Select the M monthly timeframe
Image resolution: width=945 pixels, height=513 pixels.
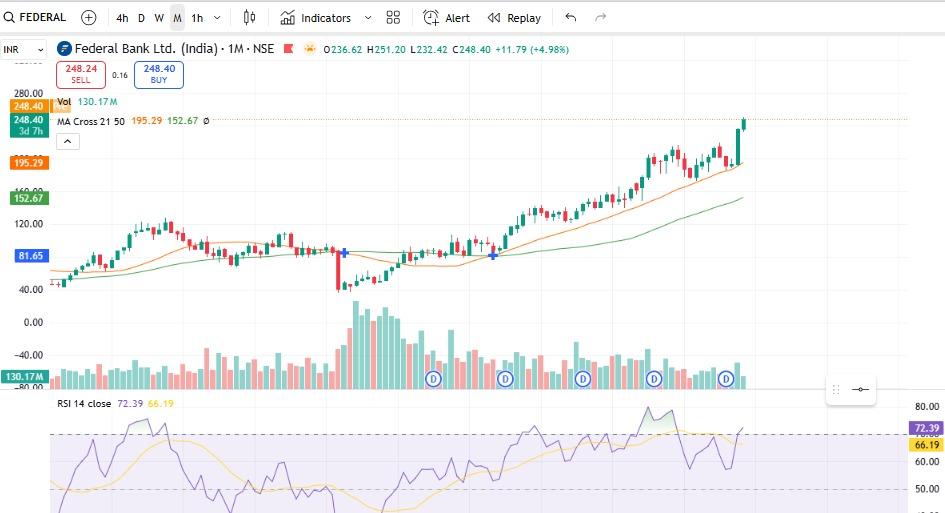point(177,18)
